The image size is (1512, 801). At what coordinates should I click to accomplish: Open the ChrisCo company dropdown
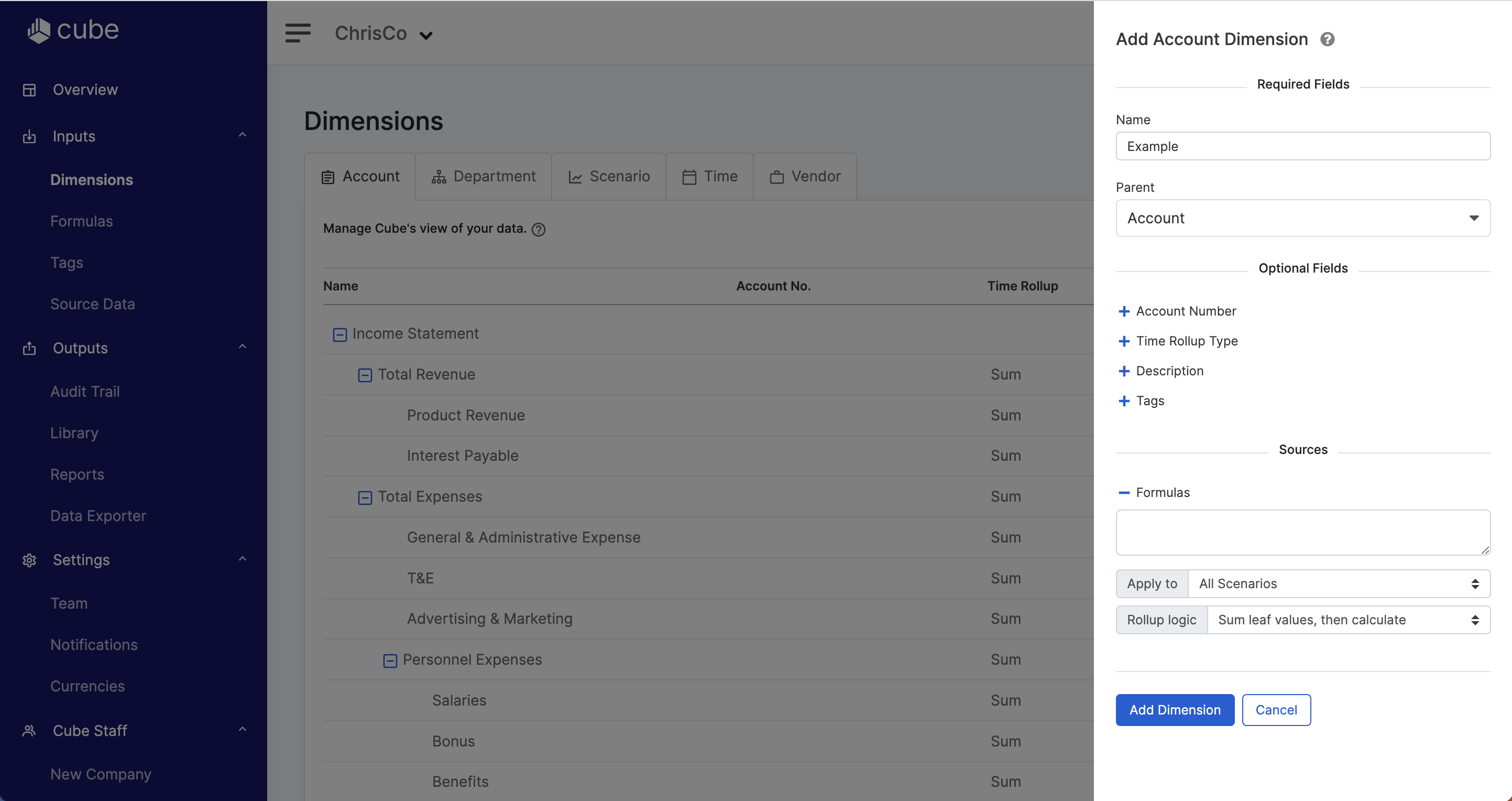(384, 34)
